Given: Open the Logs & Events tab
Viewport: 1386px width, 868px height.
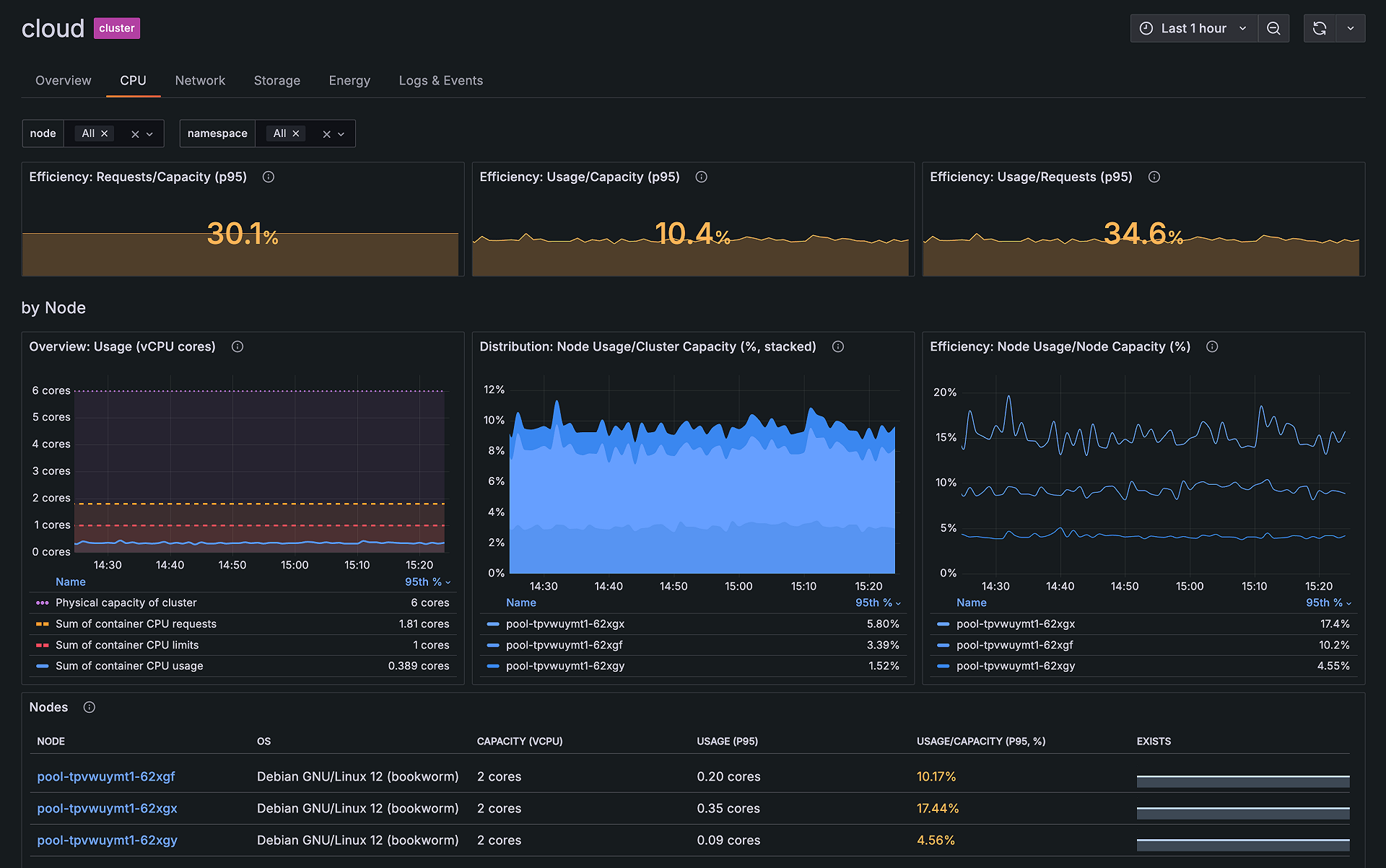Looking at the screenshot, I should pyautogui.click(x=440, y=81).
